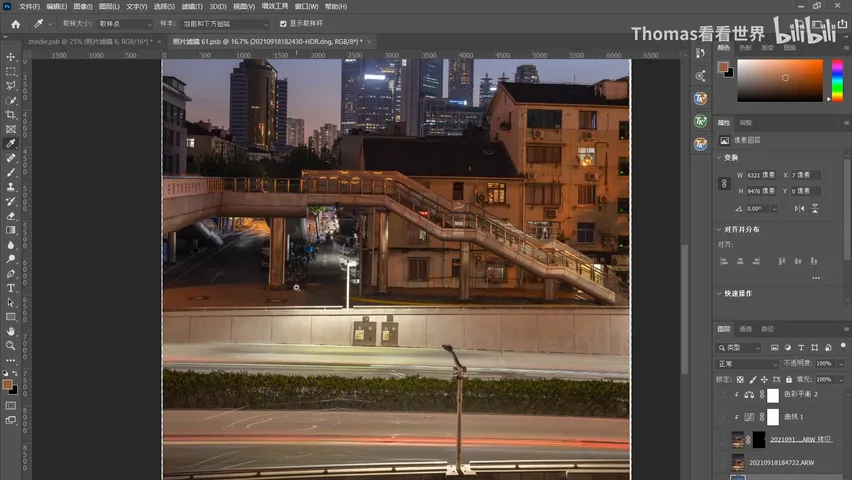Select the Dodge tool
Viewport: 852px width, 480px height.
click(11, 259)
